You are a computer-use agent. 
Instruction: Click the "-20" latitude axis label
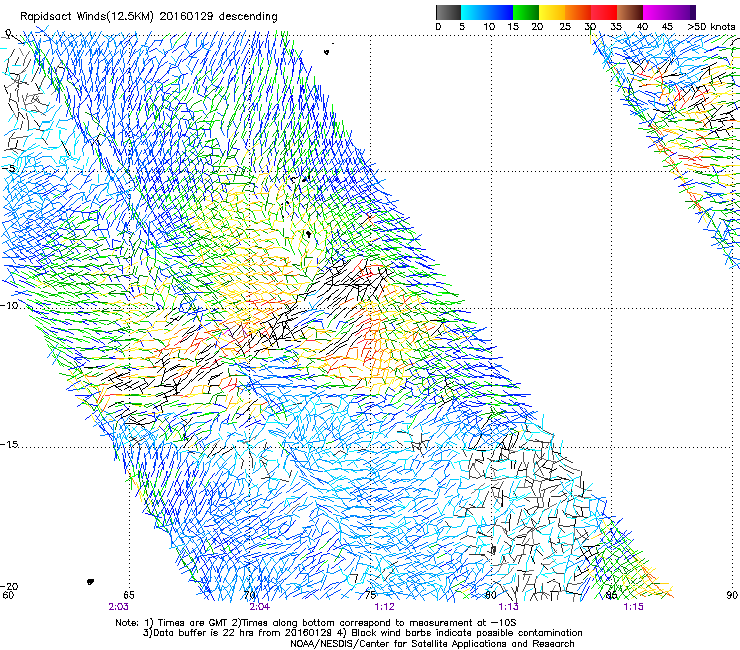click(9, 586)
